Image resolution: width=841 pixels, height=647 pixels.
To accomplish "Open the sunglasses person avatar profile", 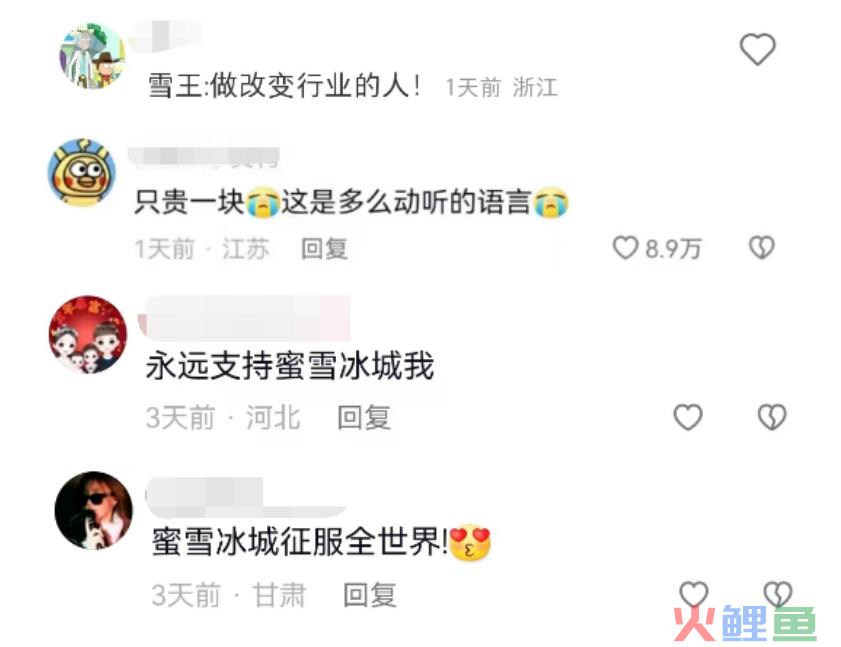I will point(94,510).
